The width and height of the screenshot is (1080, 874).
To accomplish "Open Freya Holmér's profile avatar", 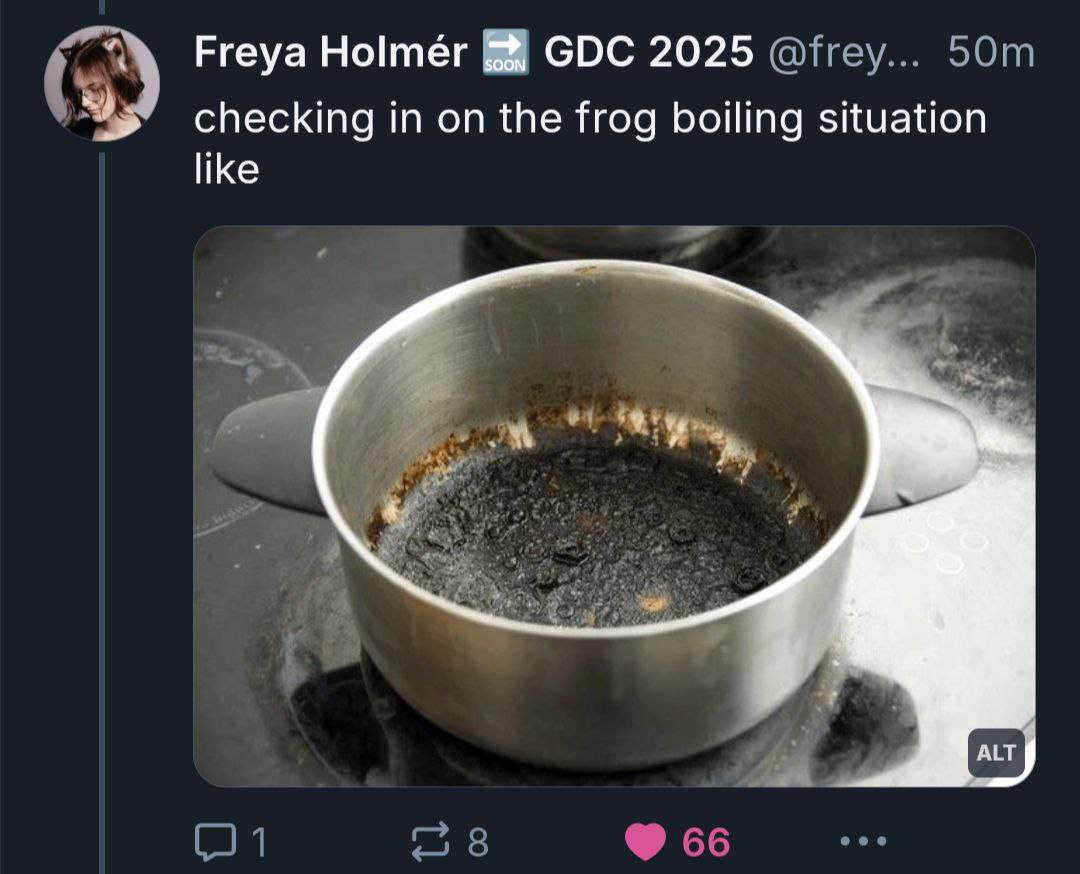I will pos(102,83).
